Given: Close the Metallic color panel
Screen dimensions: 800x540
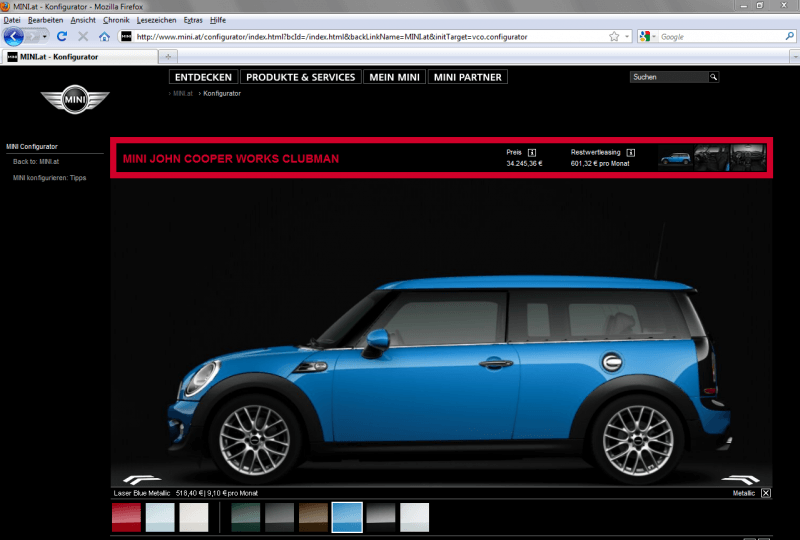Looking at the screenshot, I should coord(766,493).
